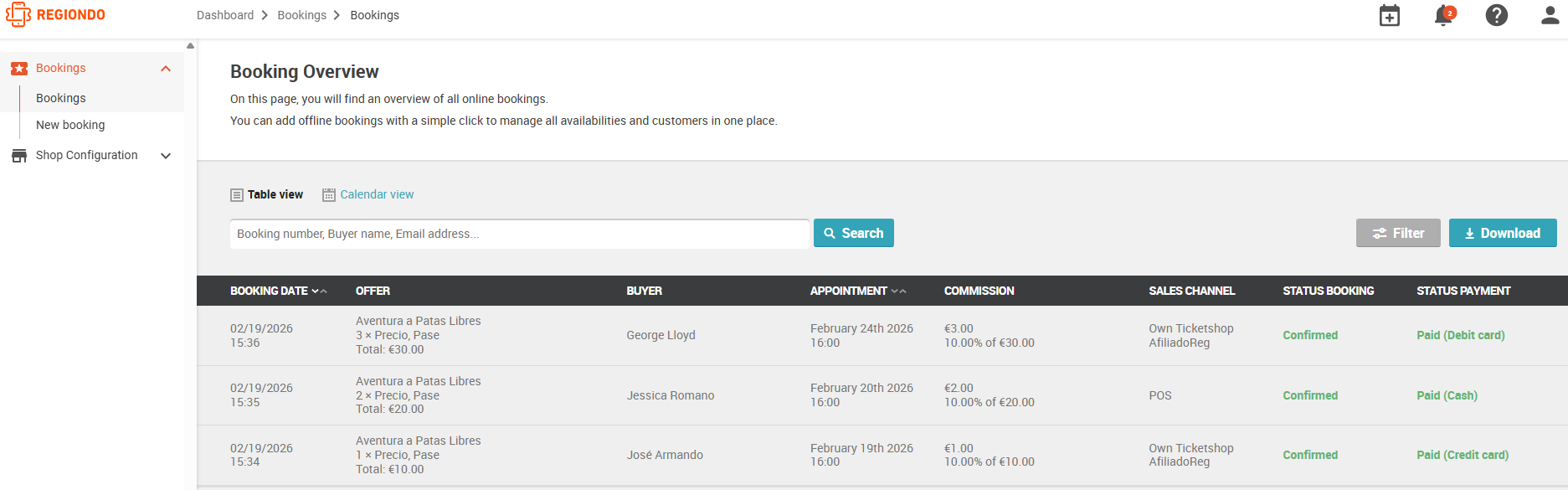The height and width of the screenshot is (490, 1568).
Task: Open the Filter button
Action: click(x=1398, y=233)
